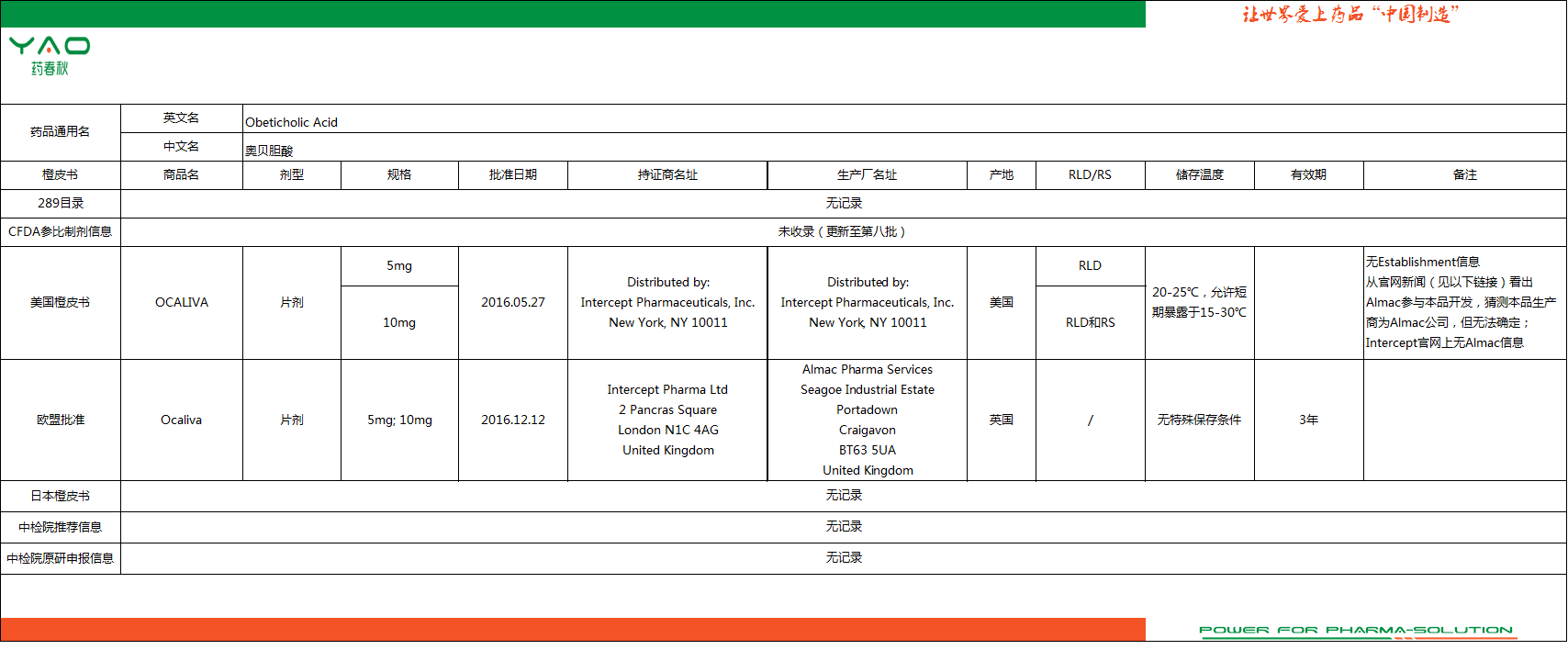Select the RLD cell for 5mg
1568x661 pixels.
pyautogui.click(x=1091, y=266)
